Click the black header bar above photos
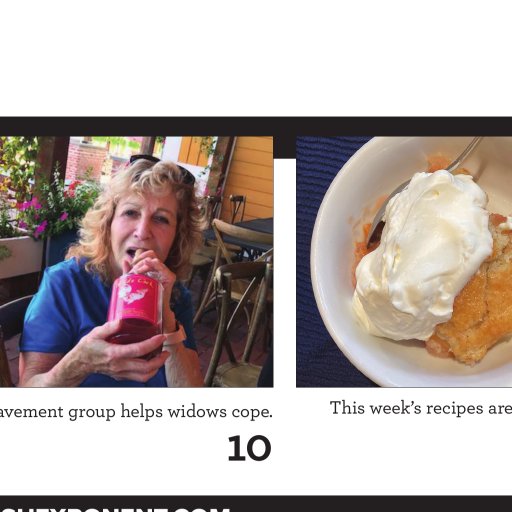This screenshot has width=512, height=512. point(256,126)
